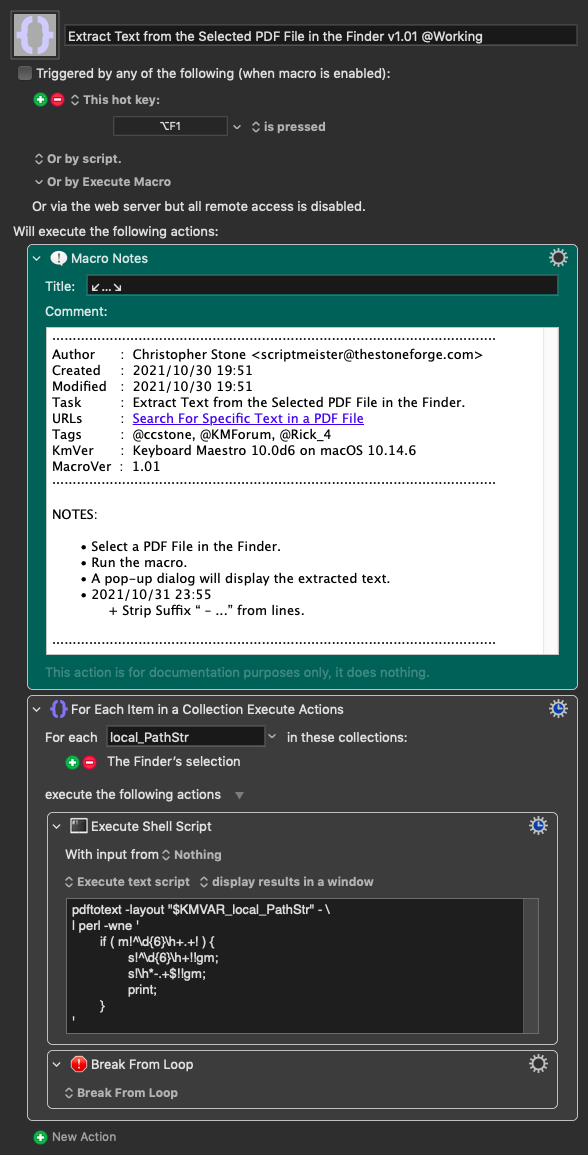Add a new trigger with green plus
Image resolution: width=588 pixels, height=1155 pixels.
pyautogui.click(x=41, y=99)
